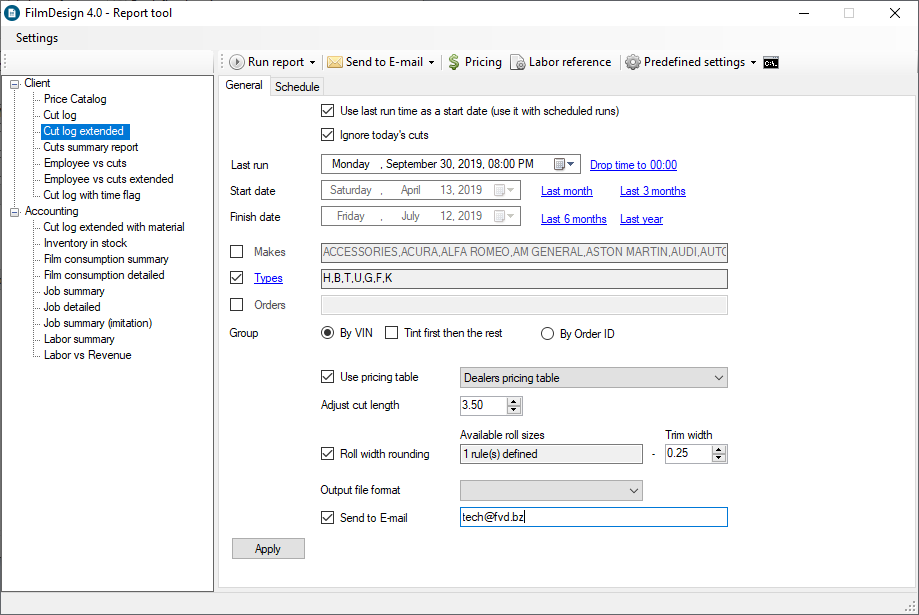This screenshot has width=919, height=615.
Task: Collapse the Client tree node
Action: point(15,84)
